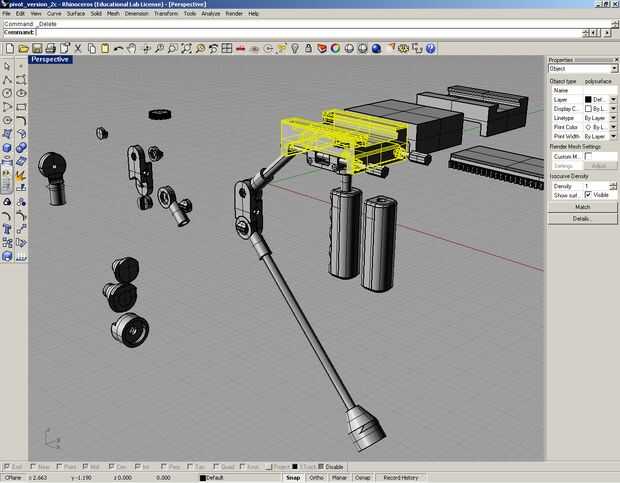Select the arrow pointer tool in left toolbar

(7, 66)
